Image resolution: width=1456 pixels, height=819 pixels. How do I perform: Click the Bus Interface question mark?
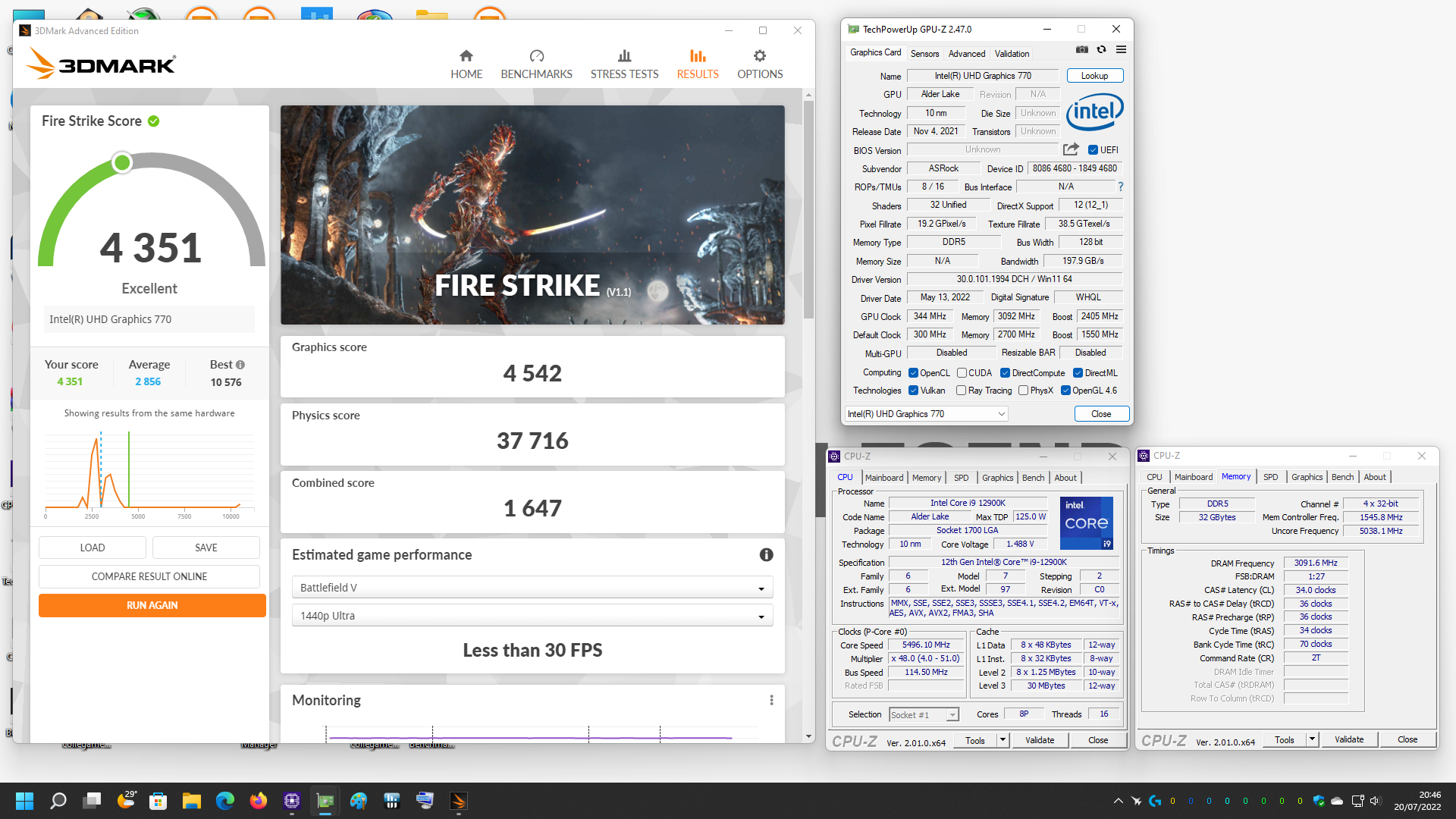click(x=1120, y=187)
